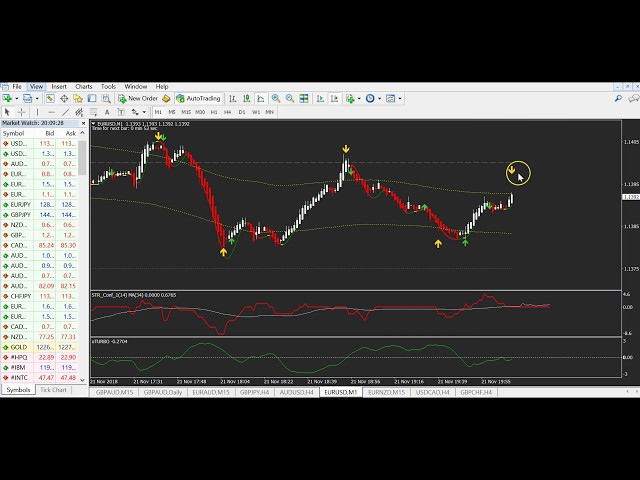Image resolution: width=640 pixels, height=480 pixels.
Task: Toggle the AutoTrading button
Action: [198, 99]
